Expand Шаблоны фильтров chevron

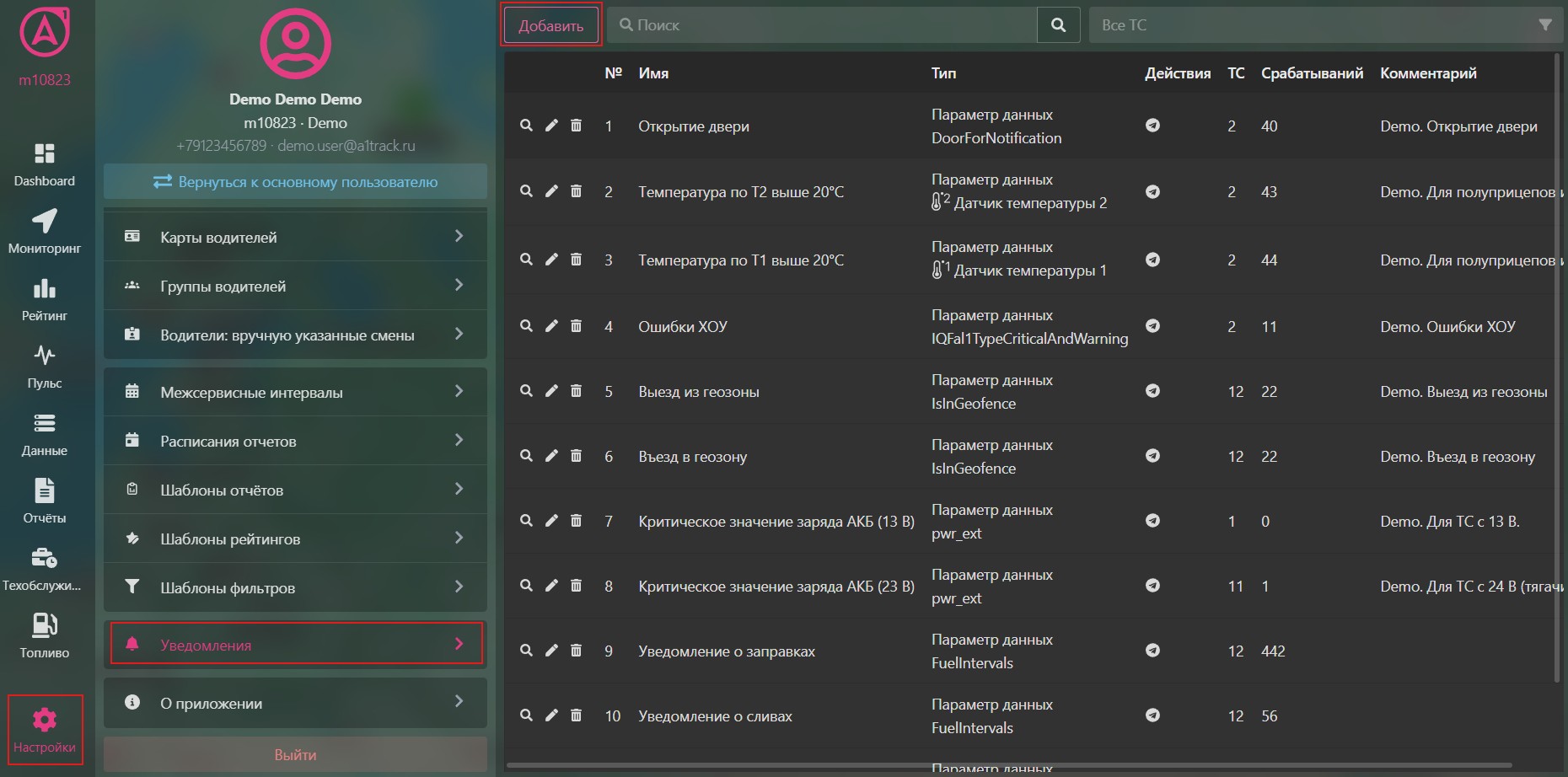pos(459,587)
